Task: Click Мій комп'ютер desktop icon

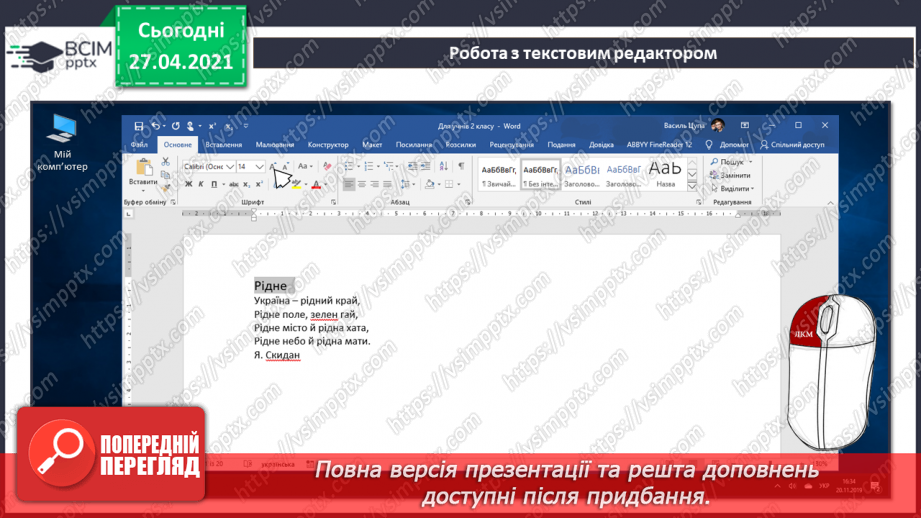Action: pos(62,143)
